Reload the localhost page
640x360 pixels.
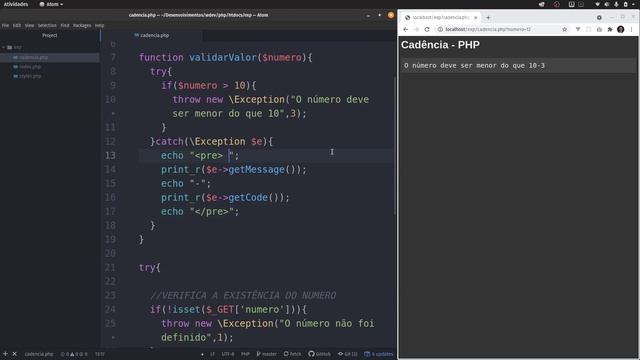(427, 29)
